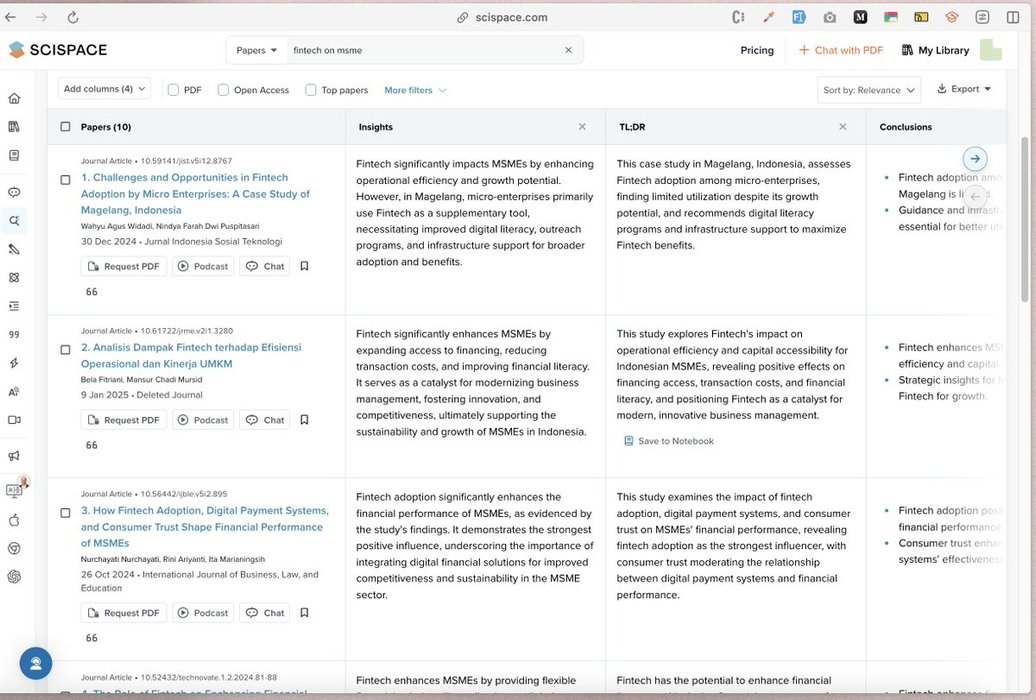1036x700 pixels.
Task: Reload the page in browser toolbar
Action: coord(72,17)
